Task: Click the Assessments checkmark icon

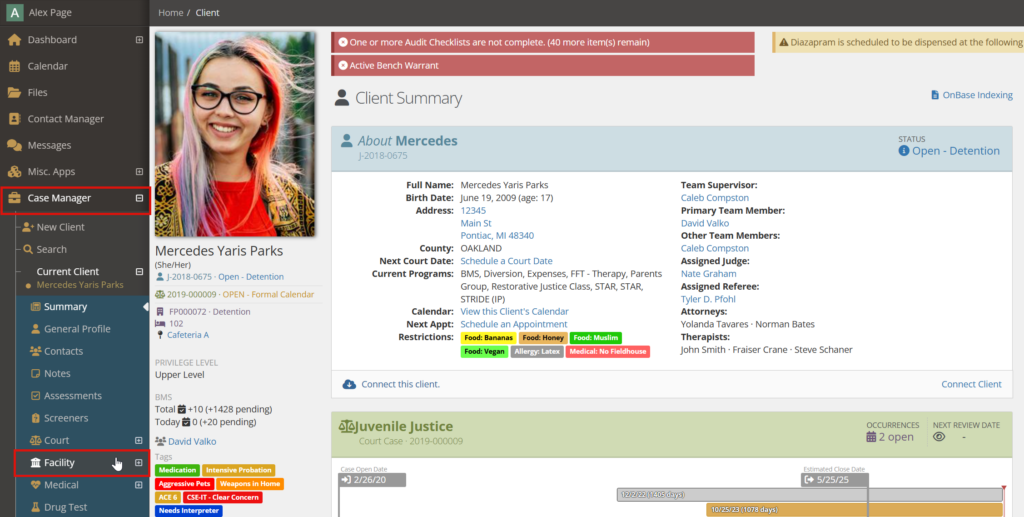Action: tap(35, 396)
